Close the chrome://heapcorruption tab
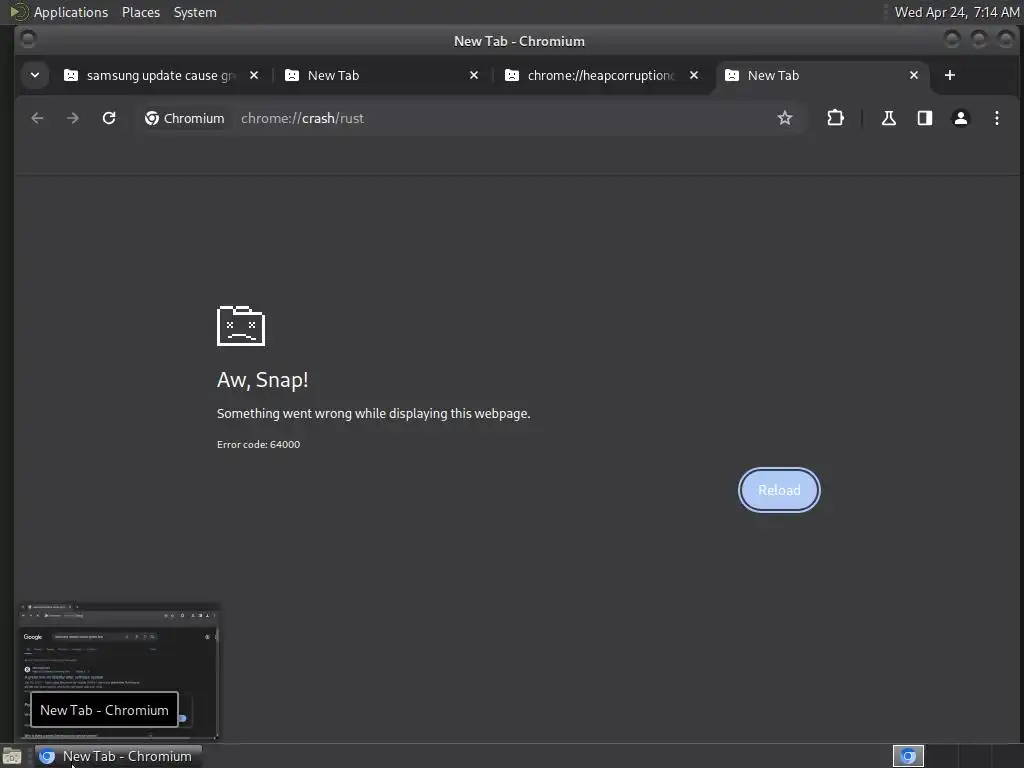This screenshot has width=1024, height=768. tap(694, 75)
